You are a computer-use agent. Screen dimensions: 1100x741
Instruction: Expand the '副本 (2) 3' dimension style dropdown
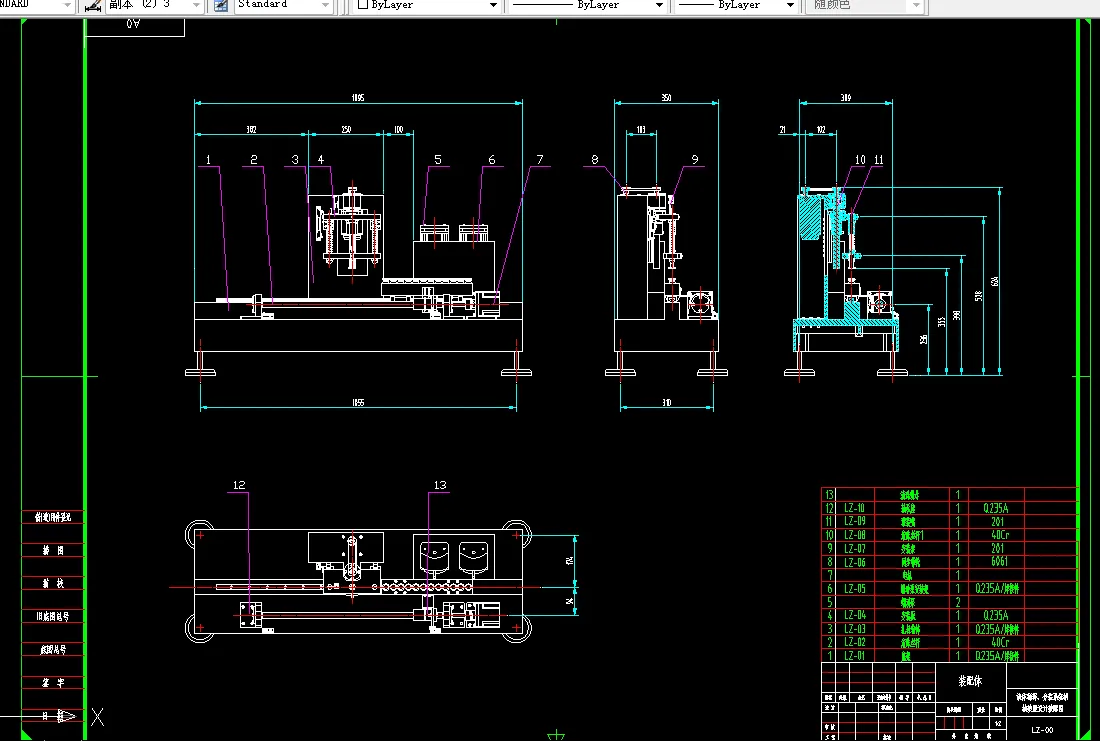click(x=197, y=6)
